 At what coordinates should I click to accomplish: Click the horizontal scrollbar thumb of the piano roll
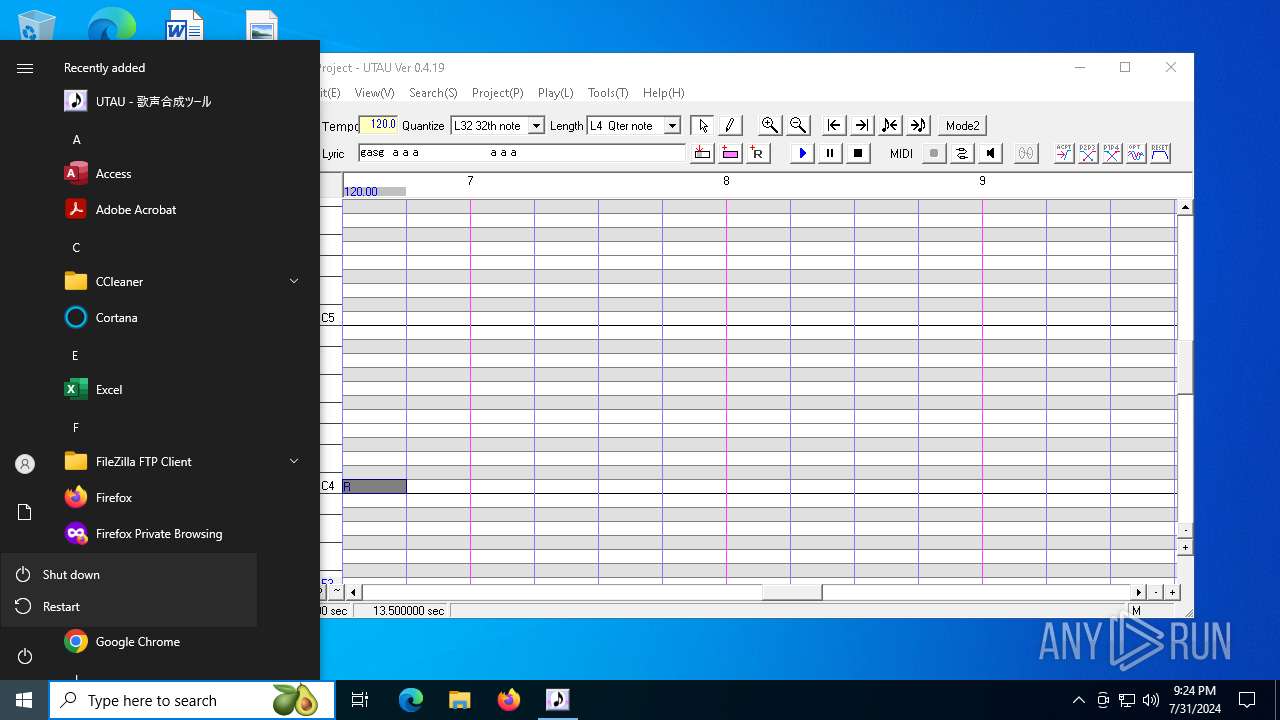pyautogui.click(x=792, y=592)
